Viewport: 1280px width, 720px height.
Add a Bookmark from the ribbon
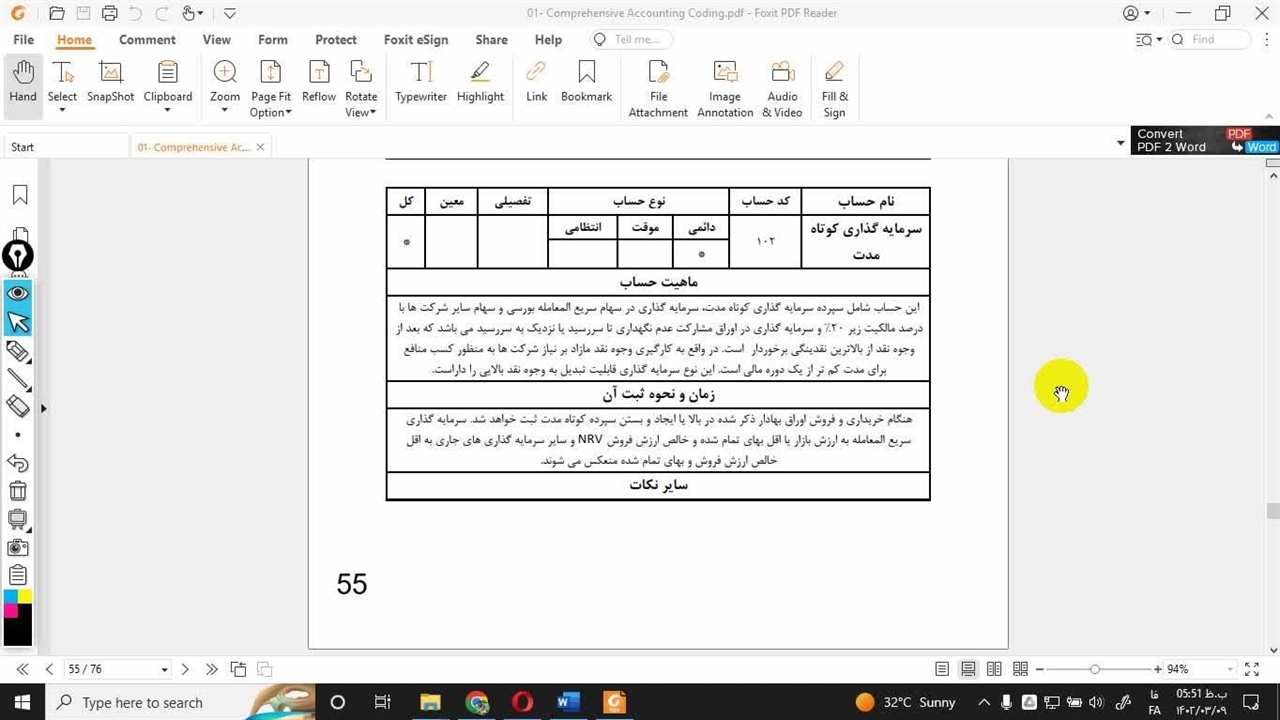(586, 82)
